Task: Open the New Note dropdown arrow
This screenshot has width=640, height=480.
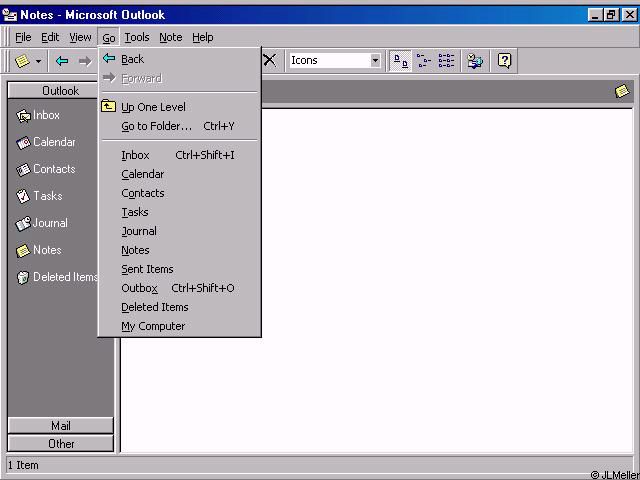Action: [x=38, y=61]
